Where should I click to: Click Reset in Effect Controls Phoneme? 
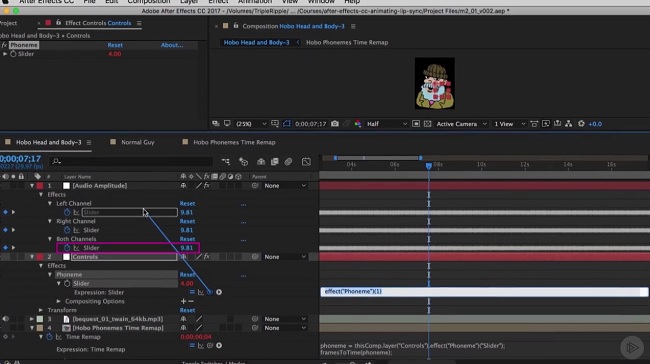115,45
